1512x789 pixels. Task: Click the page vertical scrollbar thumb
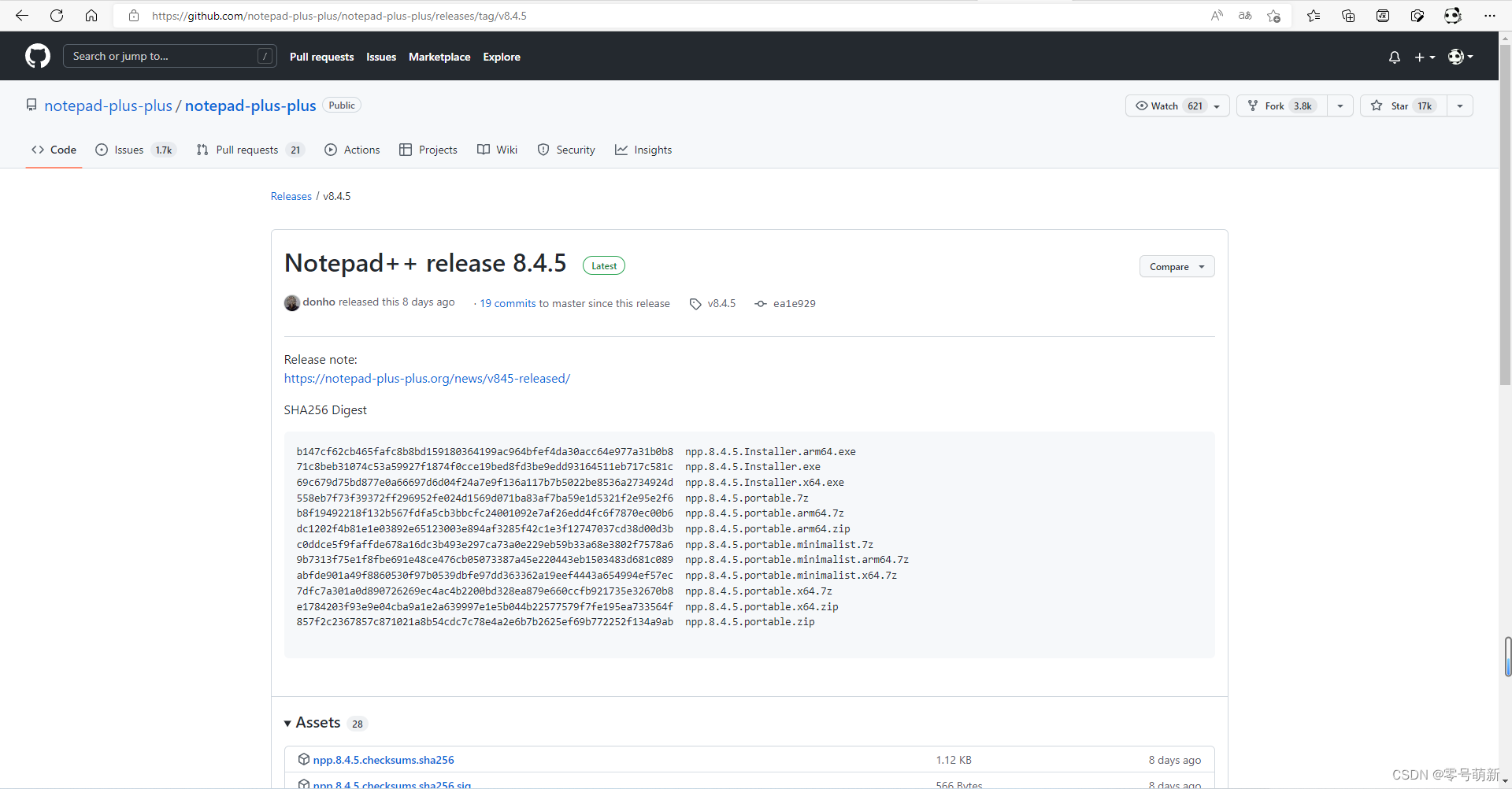tap(1505, 217)
